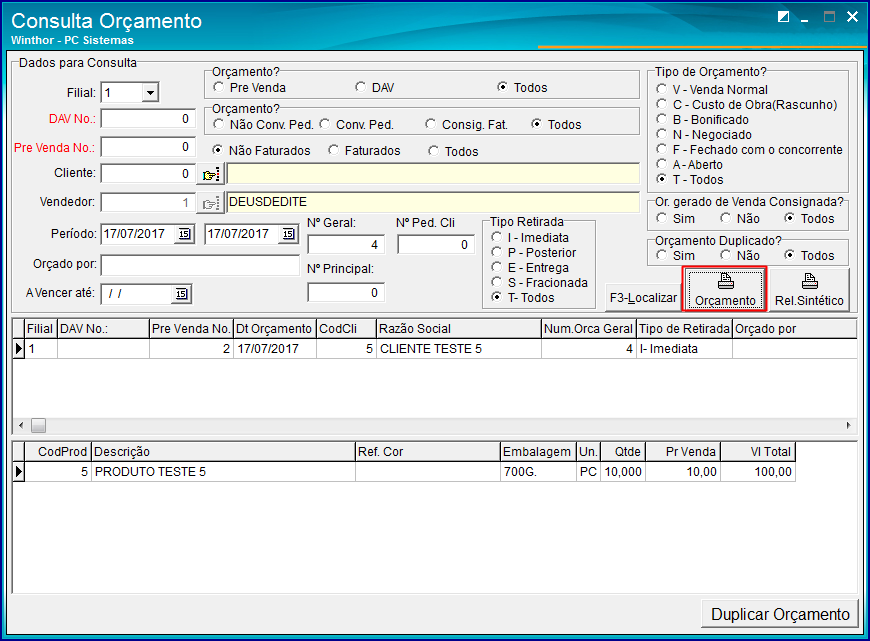This screenshot has height=641, width=870.
Task: Open calendar for Período start date
Action: [185, 234]
